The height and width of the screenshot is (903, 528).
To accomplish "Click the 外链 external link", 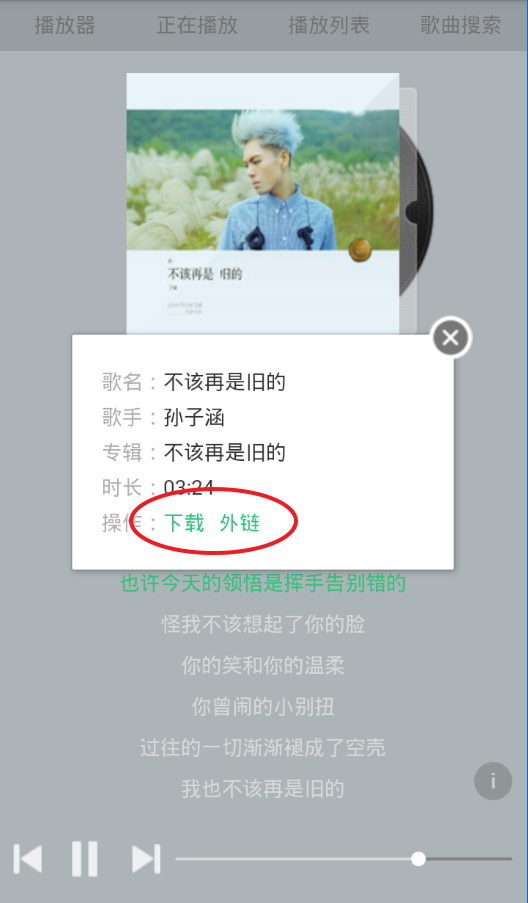I will [240, 523].
